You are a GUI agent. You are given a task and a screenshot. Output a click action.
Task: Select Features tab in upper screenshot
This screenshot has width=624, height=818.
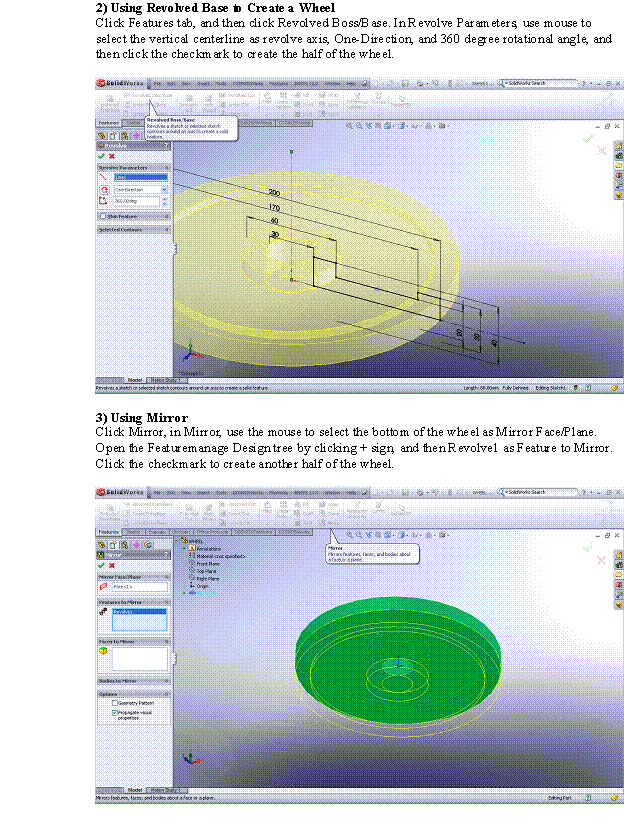tap(109, 123)
